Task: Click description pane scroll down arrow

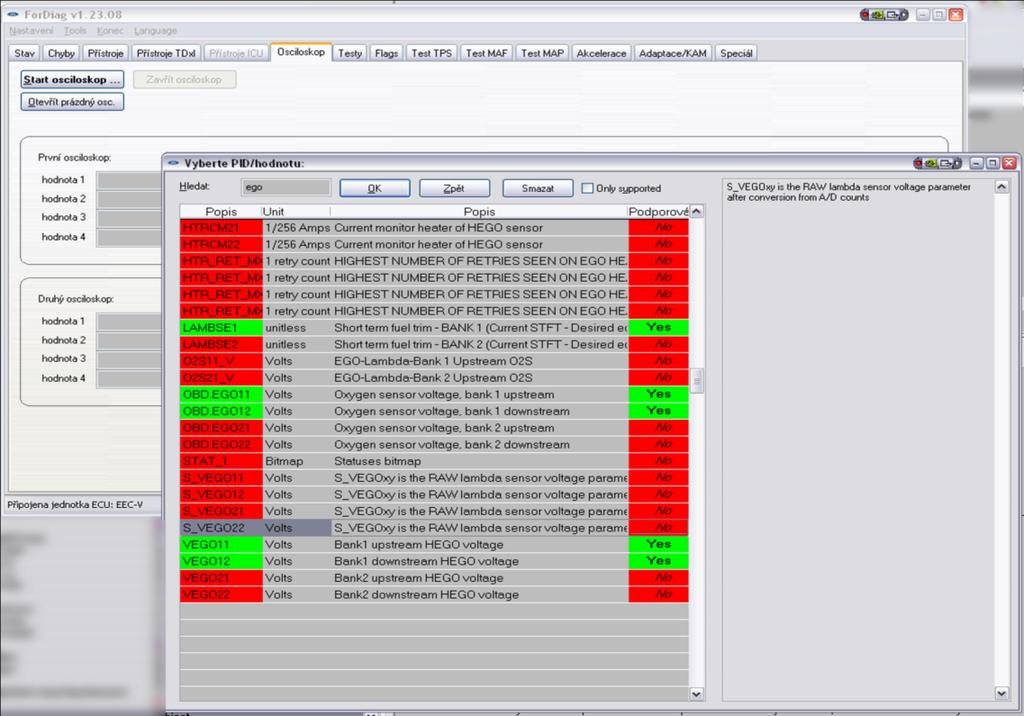Action: pyautogui.click(x=1001, y=693)
